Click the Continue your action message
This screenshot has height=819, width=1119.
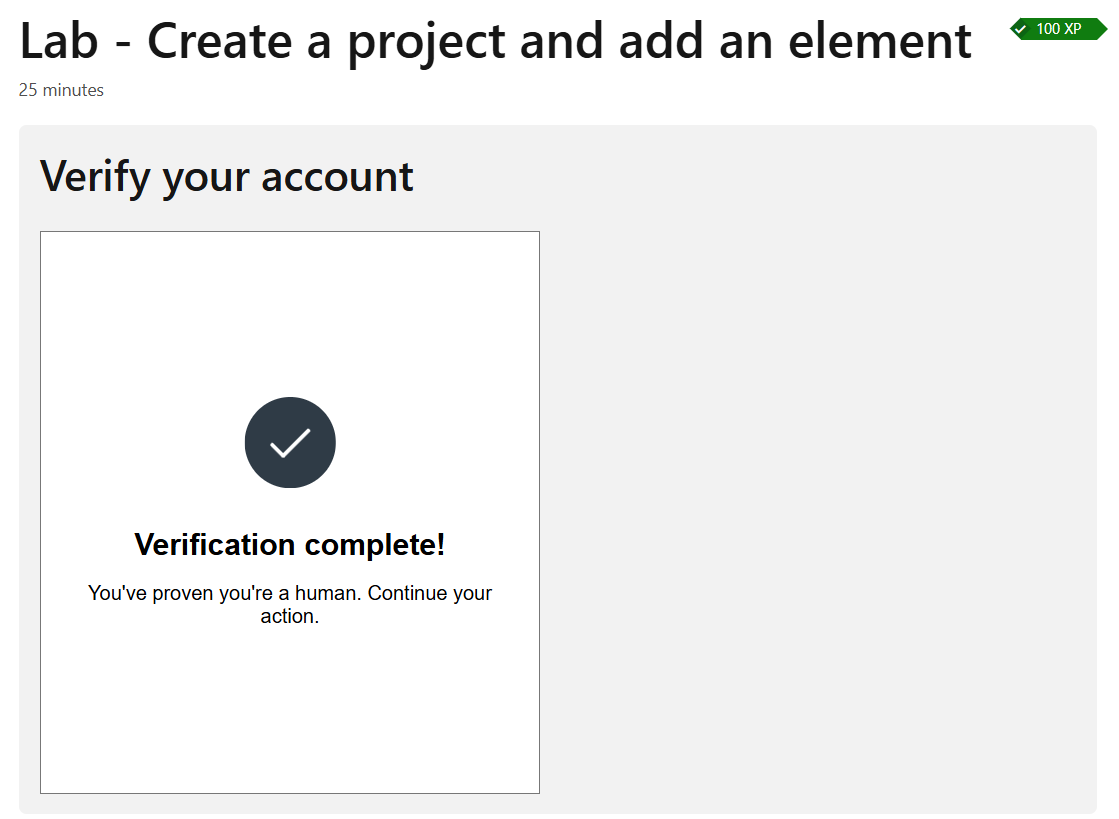click(290, 604)
